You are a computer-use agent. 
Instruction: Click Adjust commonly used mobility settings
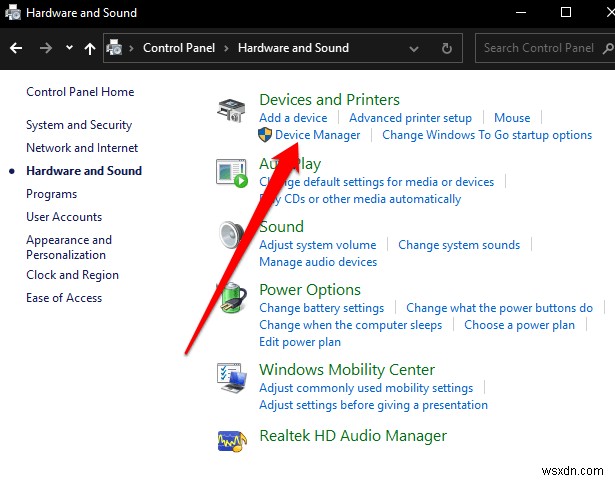tap(366, 388)
